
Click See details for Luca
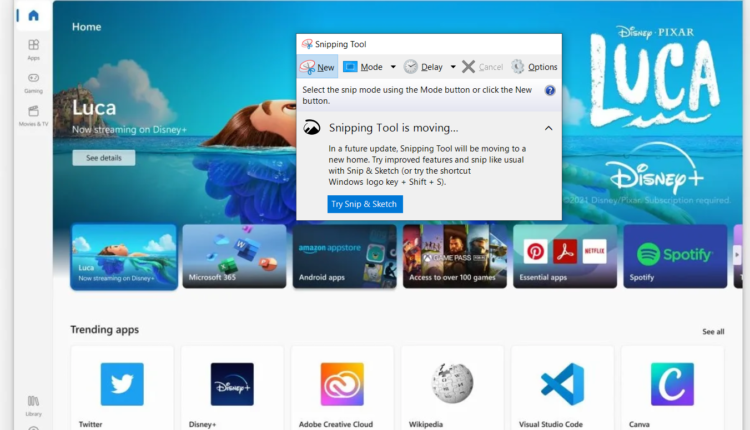[104, 158]
